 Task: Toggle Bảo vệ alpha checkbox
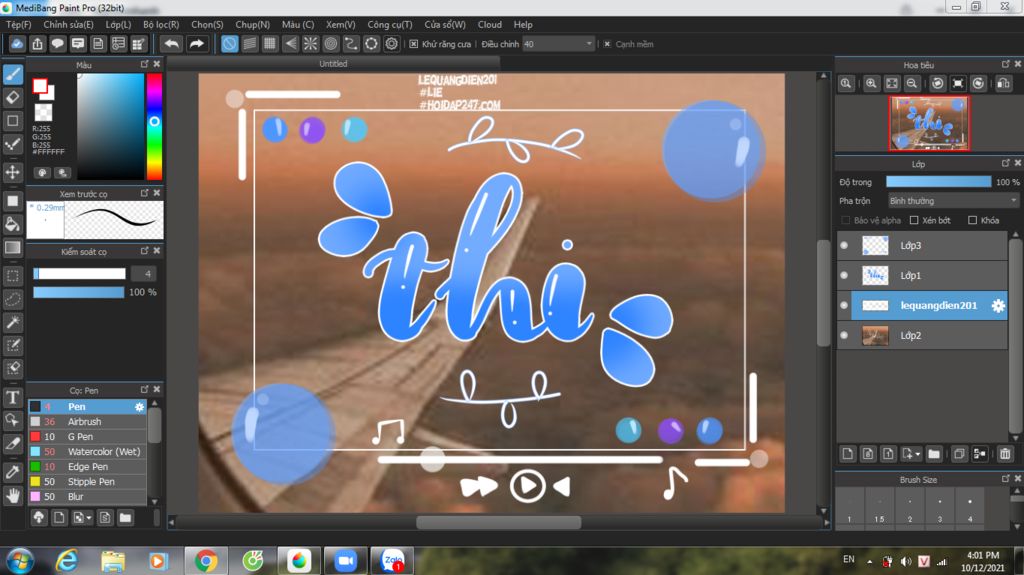click(846, 220)
